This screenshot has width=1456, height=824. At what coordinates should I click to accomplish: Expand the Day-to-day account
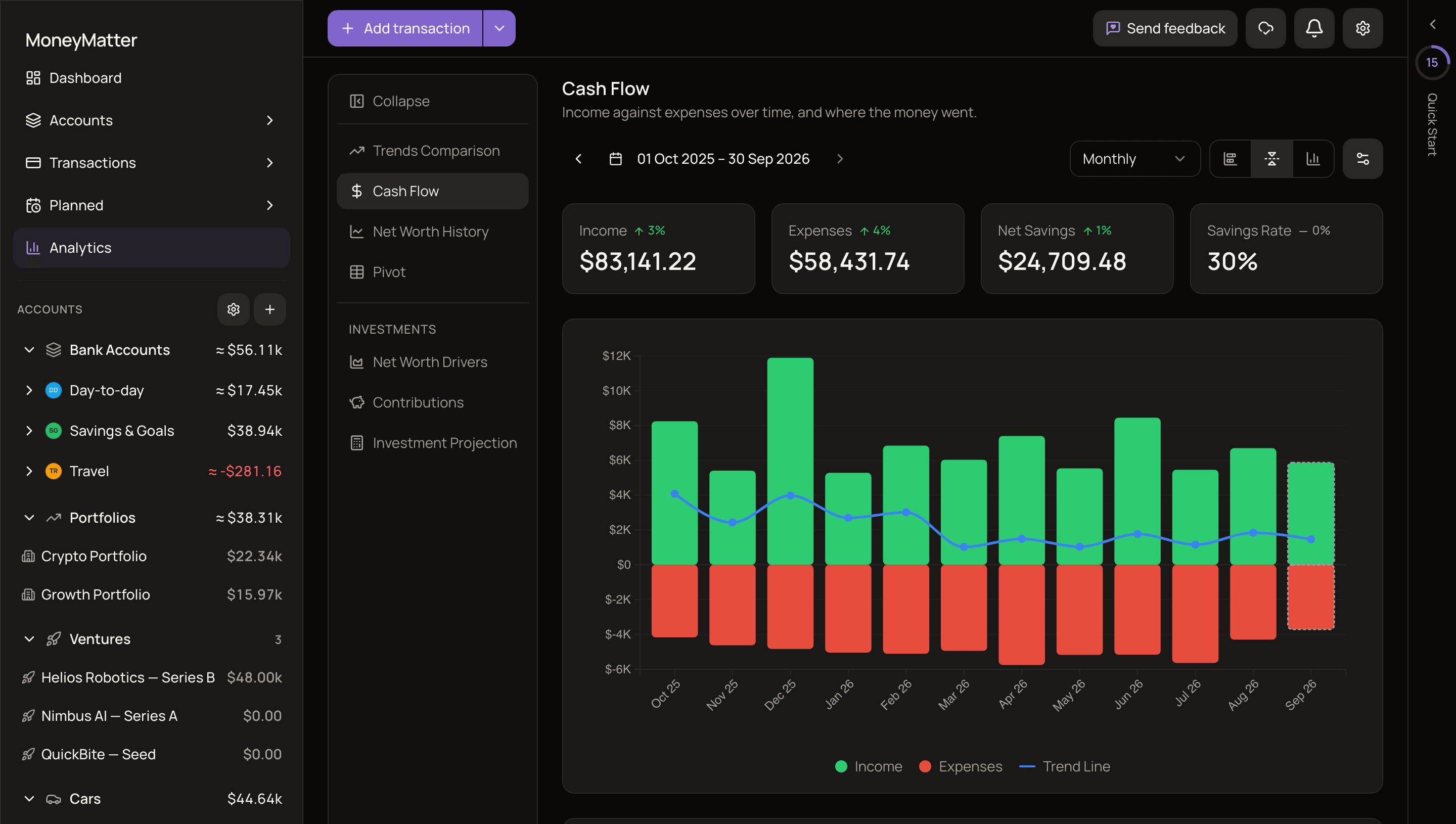pos(29,390)
